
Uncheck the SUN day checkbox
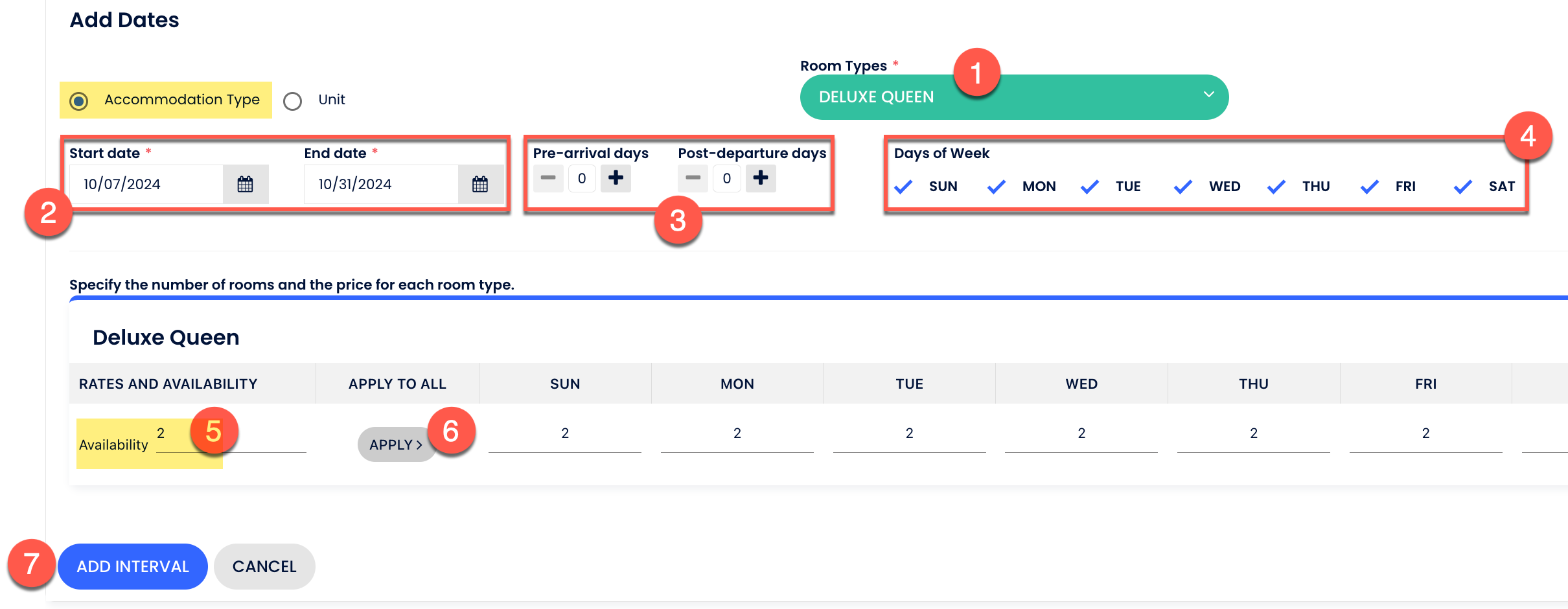pyautogui.click(x=904, y=187)
